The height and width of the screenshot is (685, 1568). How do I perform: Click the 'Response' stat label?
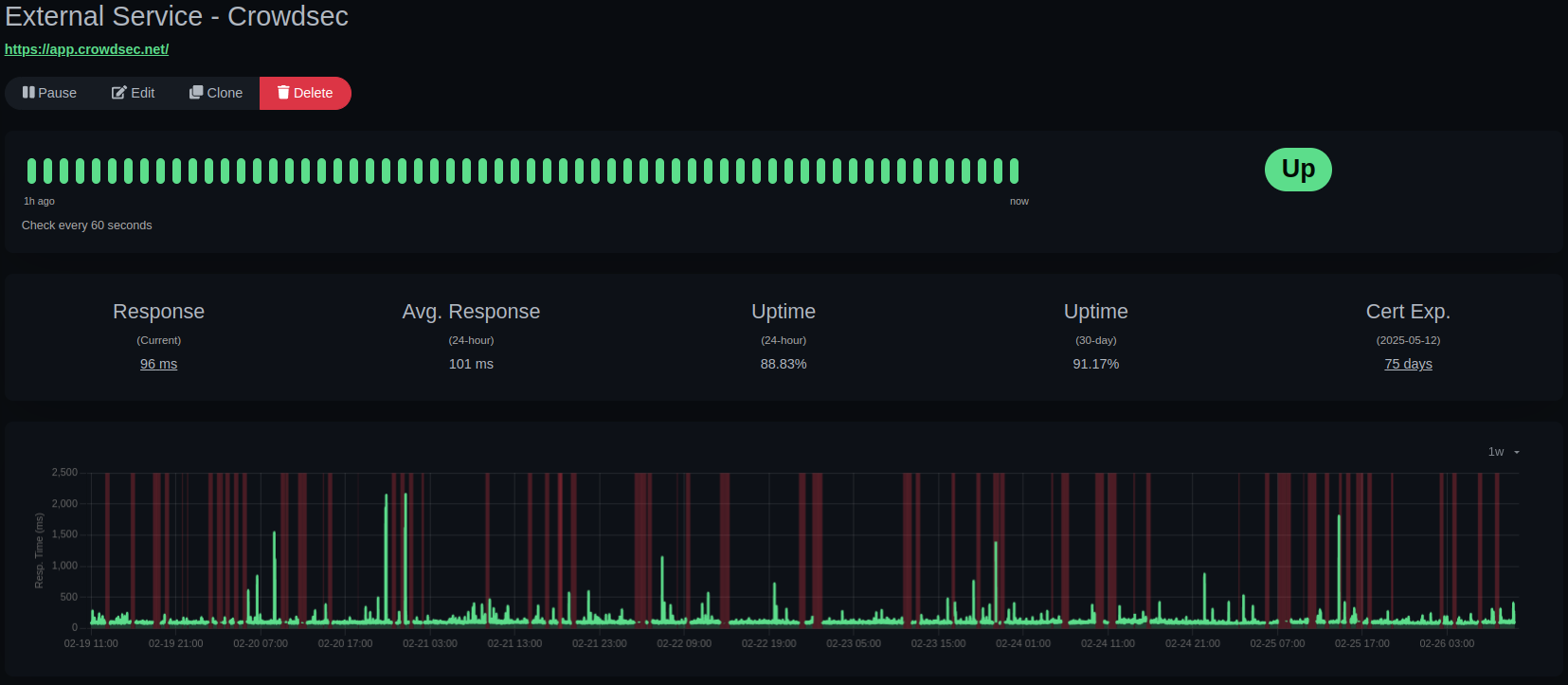tap(159, 312)
